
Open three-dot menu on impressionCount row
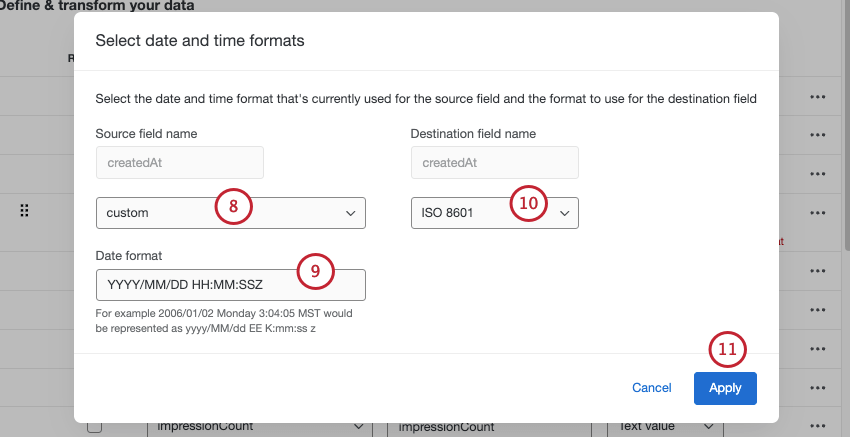point(818,426)
